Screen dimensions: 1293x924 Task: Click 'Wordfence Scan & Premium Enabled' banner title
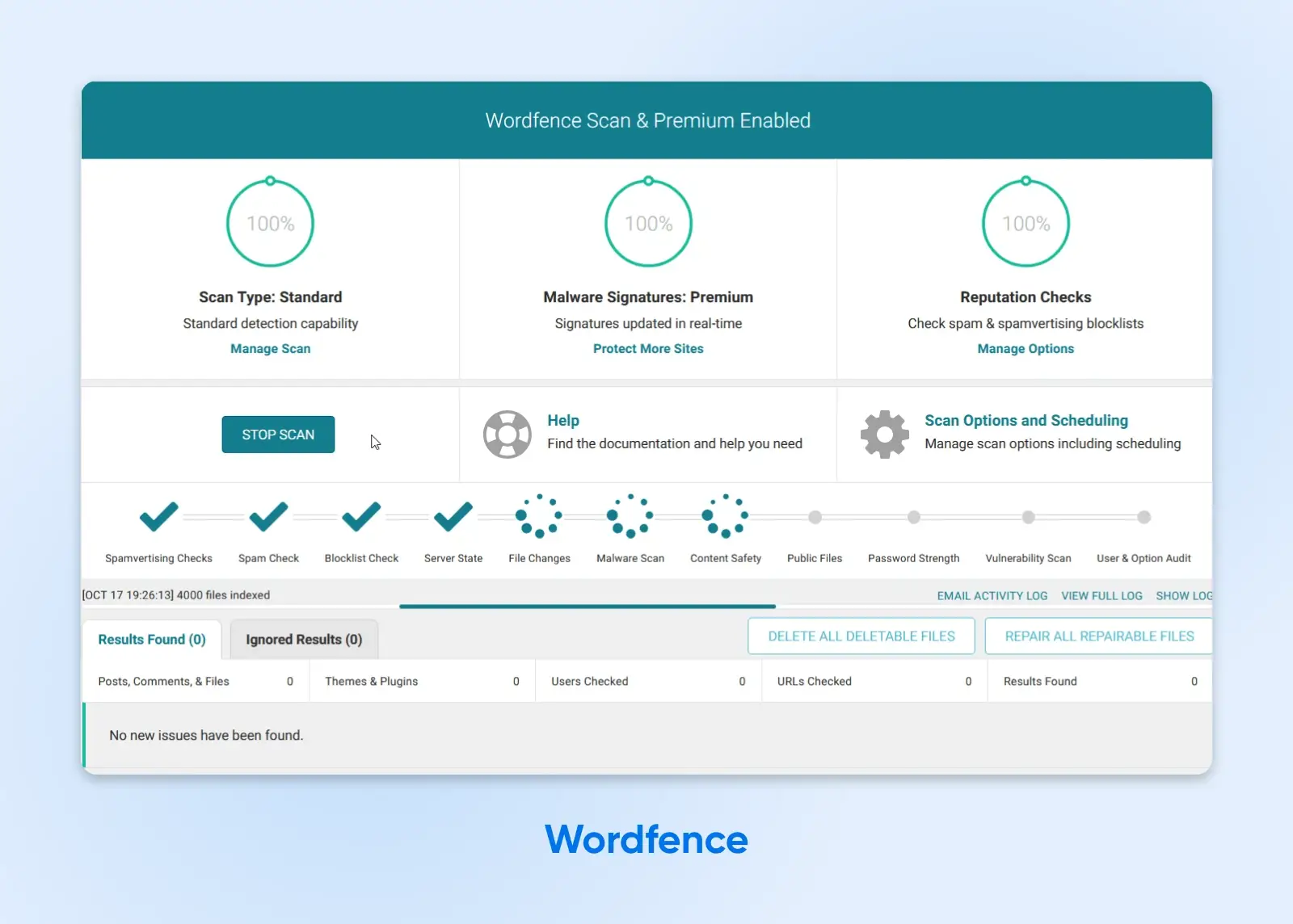click(x=647, y=121)
